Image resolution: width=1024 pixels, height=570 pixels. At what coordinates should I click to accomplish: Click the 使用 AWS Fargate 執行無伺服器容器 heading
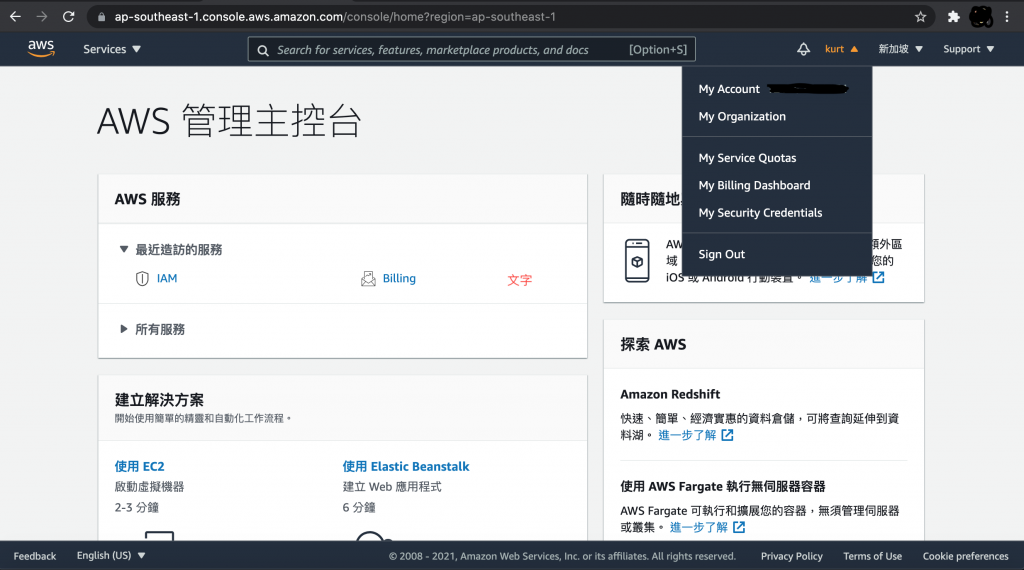pyautogui.click(x=723, y=486)
